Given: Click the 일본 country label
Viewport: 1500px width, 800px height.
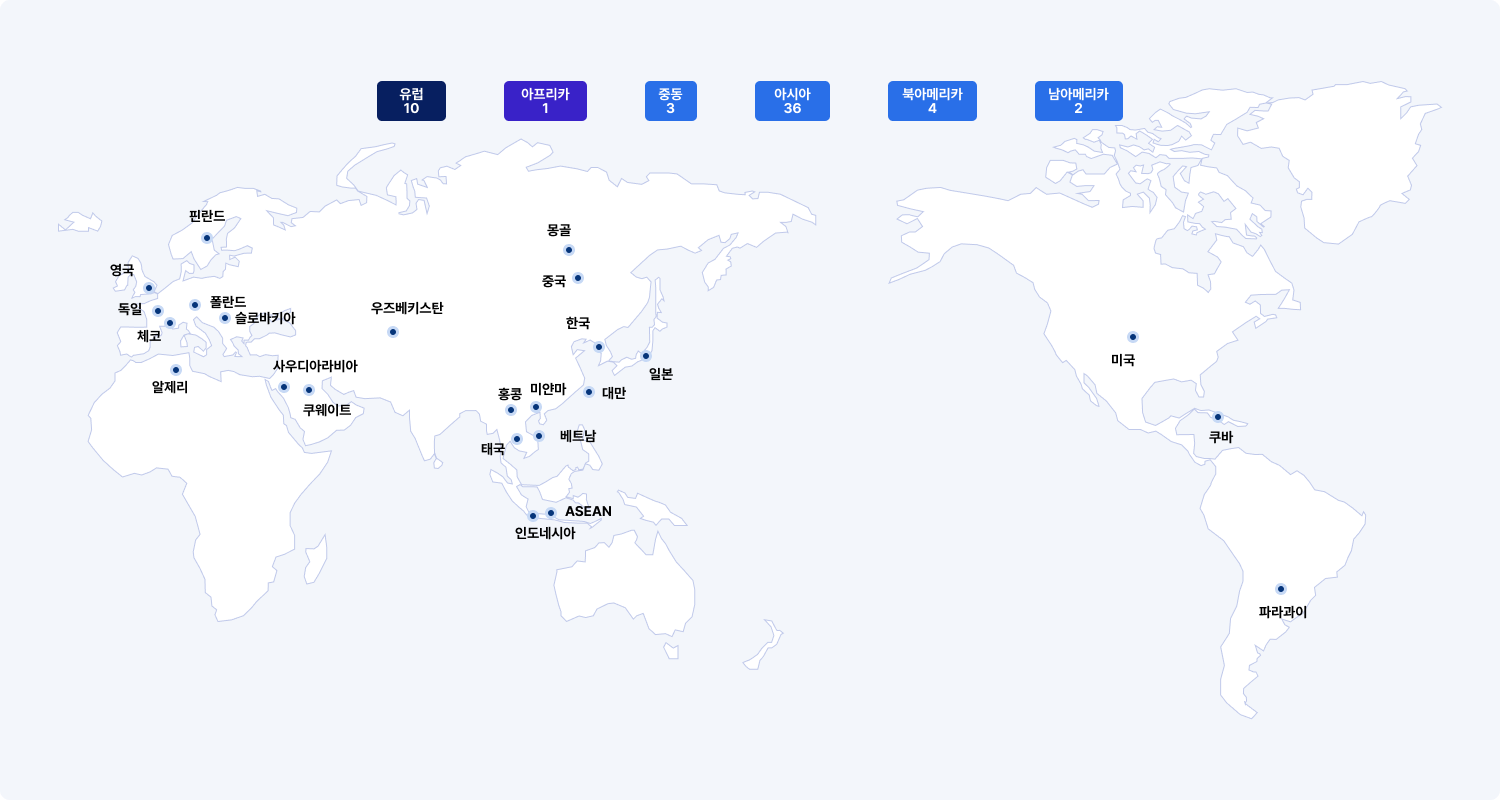Looking at the screenshot, I should tap(661, 374).
